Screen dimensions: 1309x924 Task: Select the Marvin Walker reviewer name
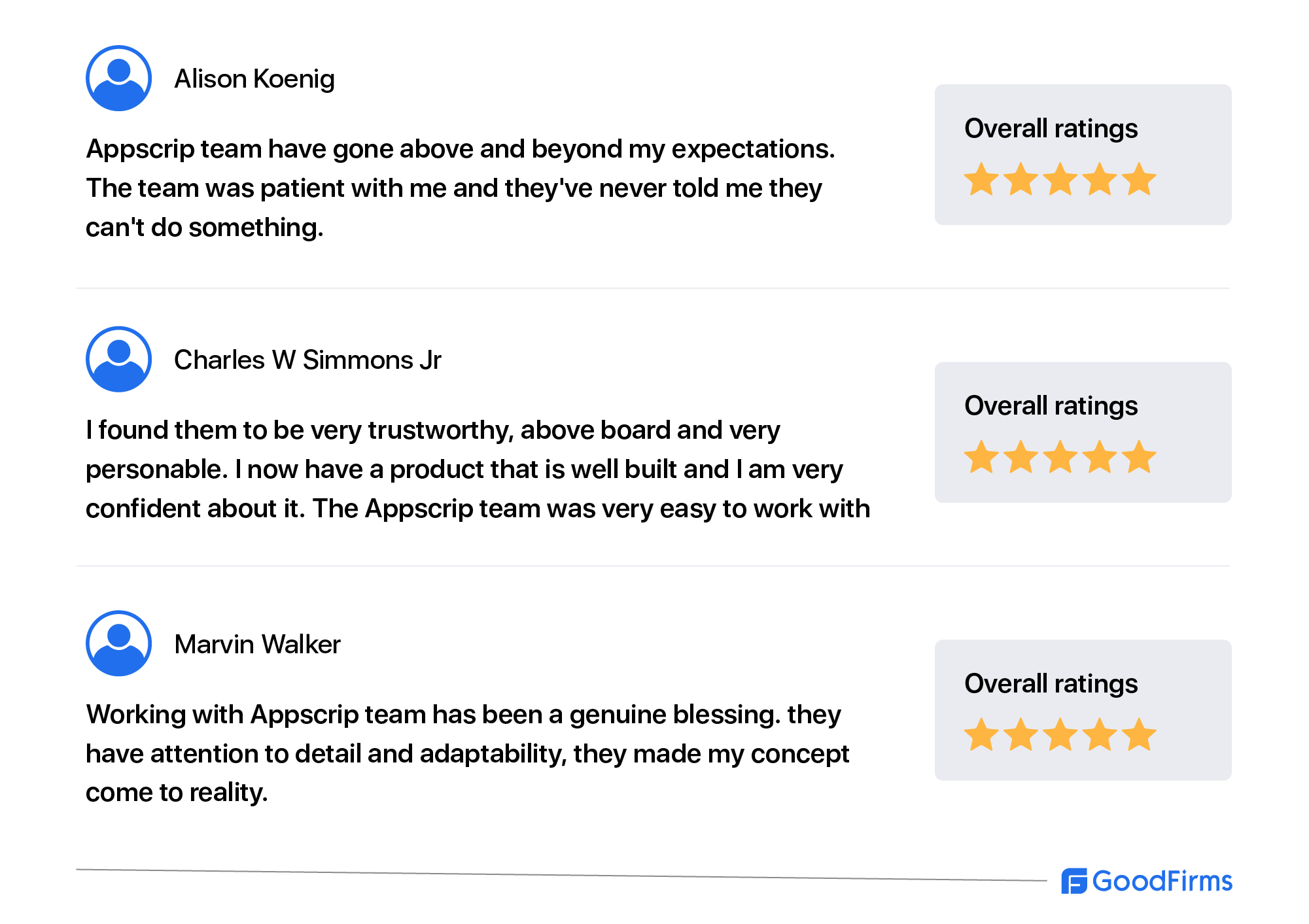[257, 644]
